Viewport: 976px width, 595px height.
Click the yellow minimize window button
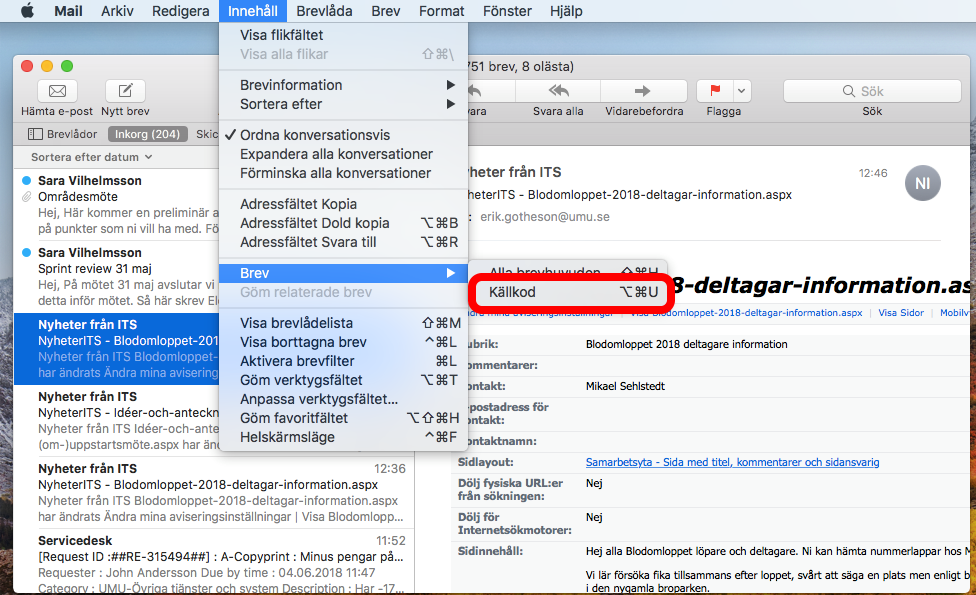coord(47,66)
